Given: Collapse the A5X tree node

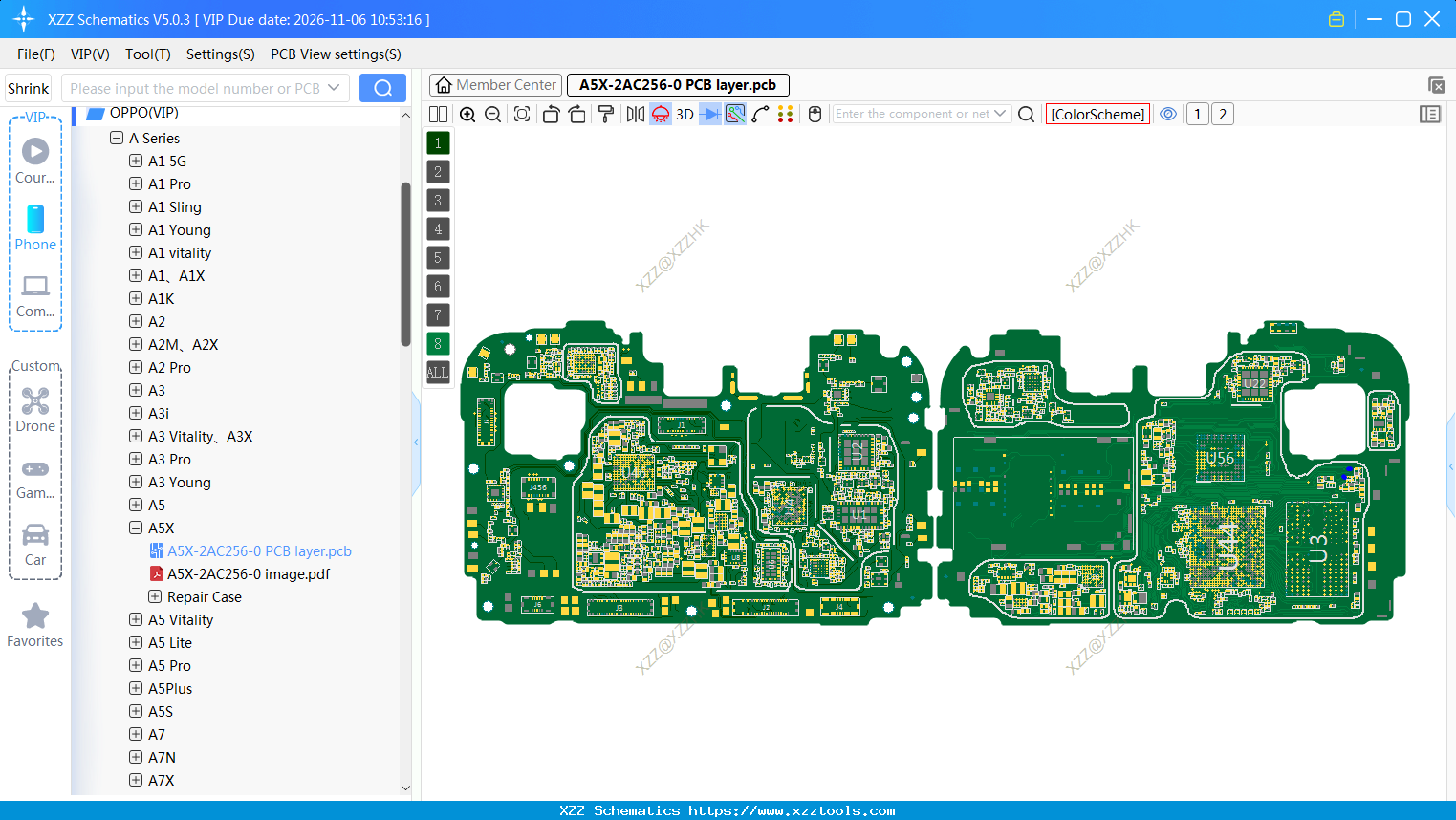Looking at the screenshot, I should [x=135, y=528].
